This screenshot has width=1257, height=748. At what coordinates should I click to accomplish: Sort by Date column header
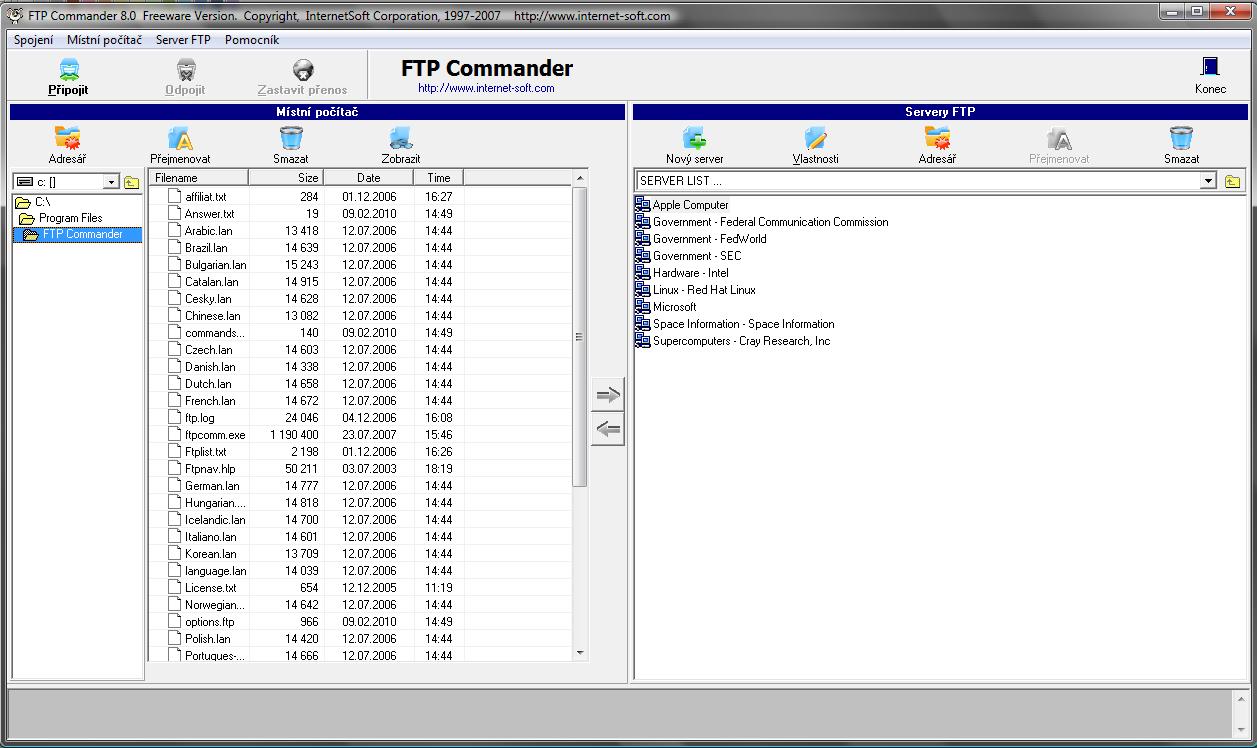pyautogui.click(x=368, y=178)
